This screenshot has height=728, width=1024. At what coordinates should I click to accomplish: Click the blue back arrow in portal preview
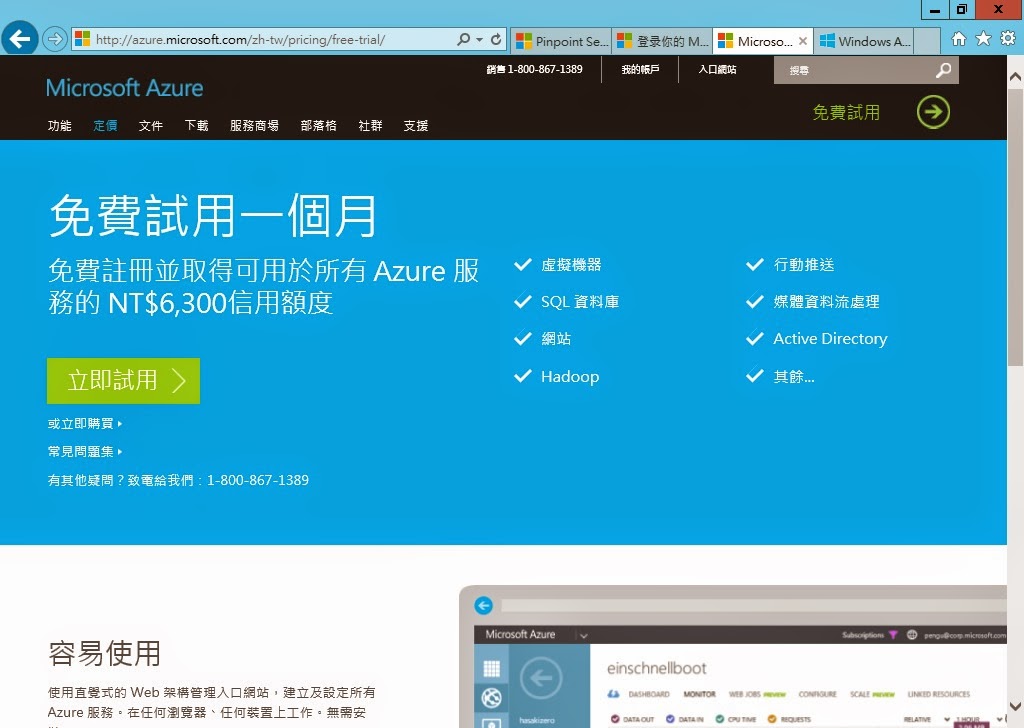[484, 605]
